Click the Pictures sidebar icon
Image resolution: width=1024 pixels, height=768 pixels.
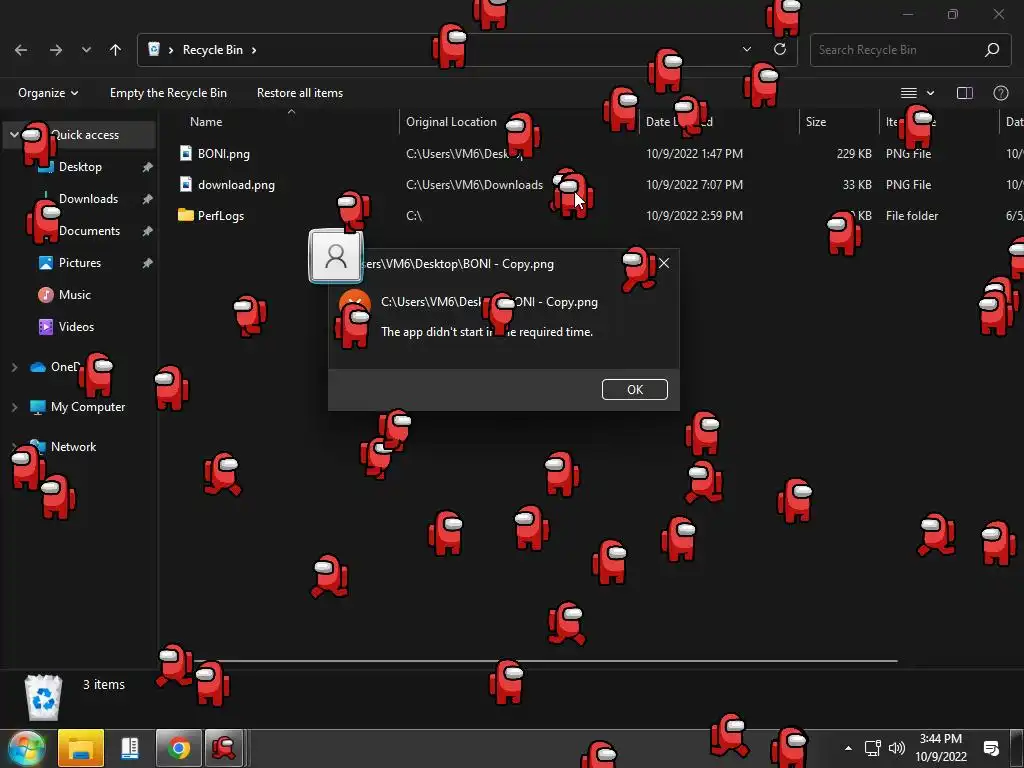click(46, 263)
